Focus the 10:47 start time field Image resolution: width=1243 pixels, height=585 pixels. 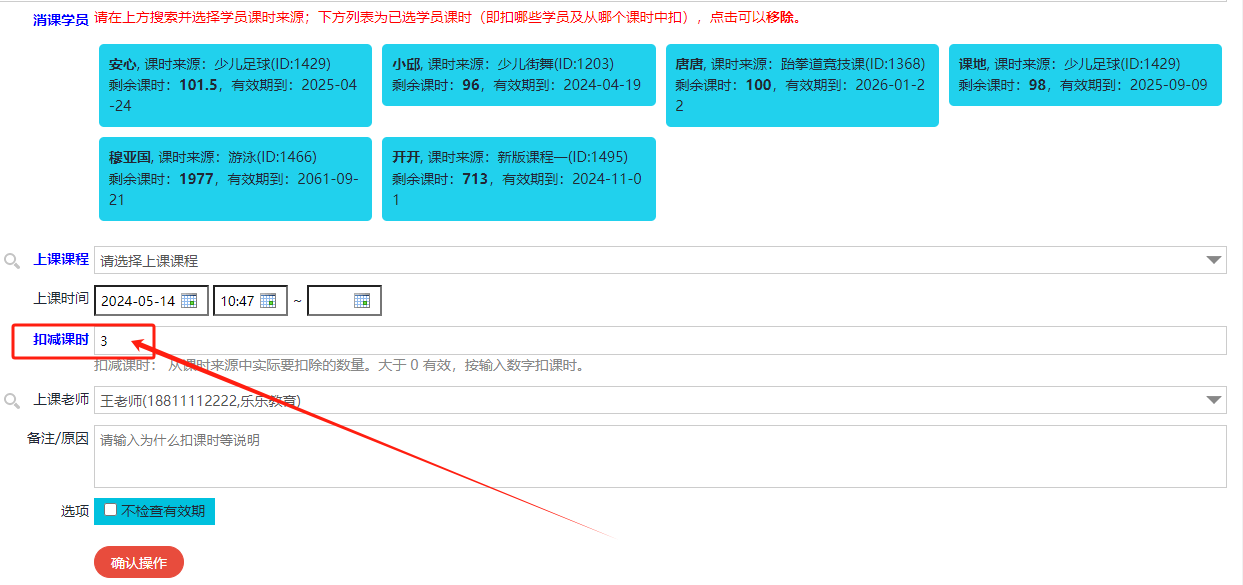tap(250, 301)
